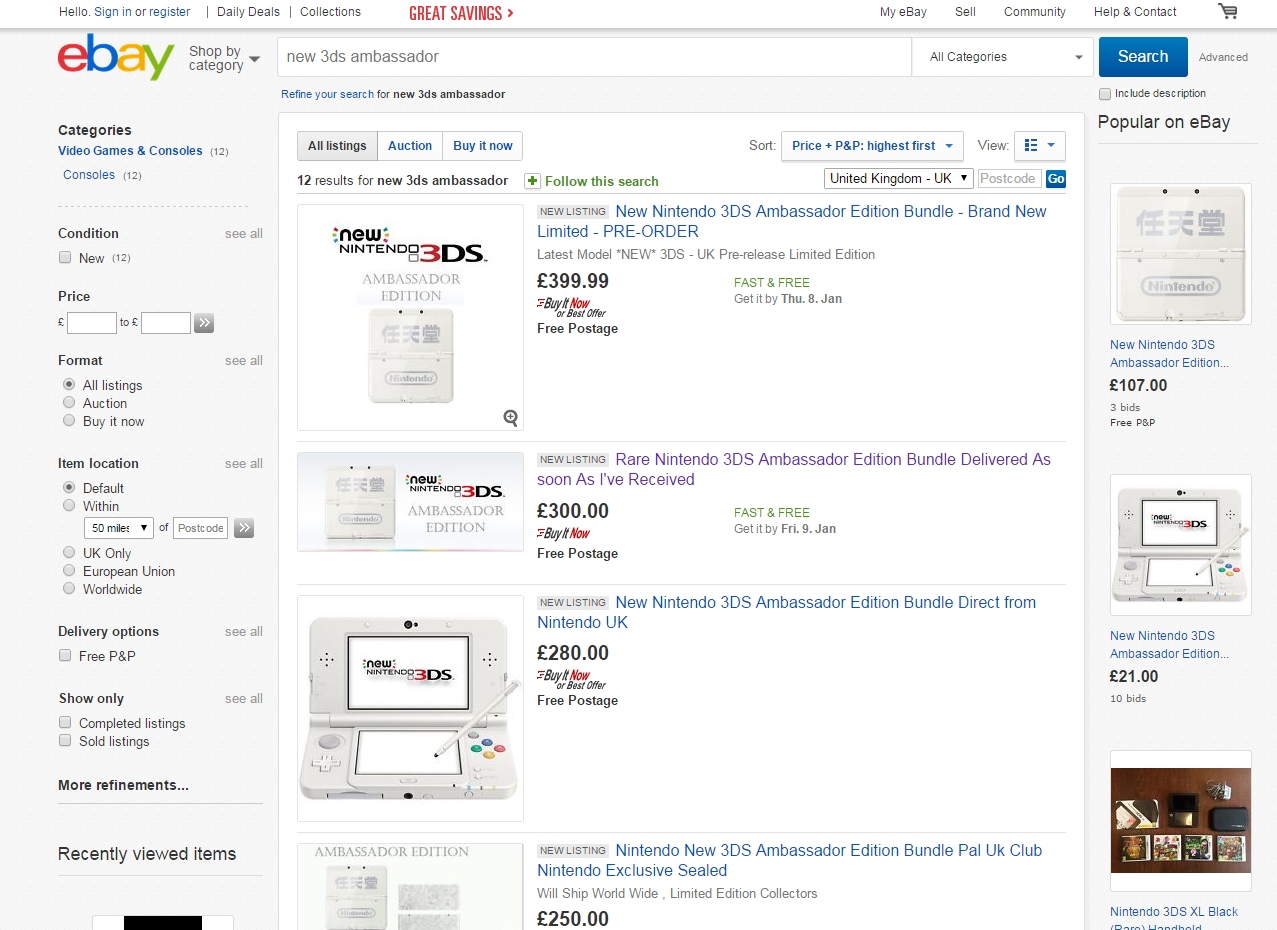Screen dimensions: 1277x930
Task: Open Daily Deals link
Action: coord(249,12)
